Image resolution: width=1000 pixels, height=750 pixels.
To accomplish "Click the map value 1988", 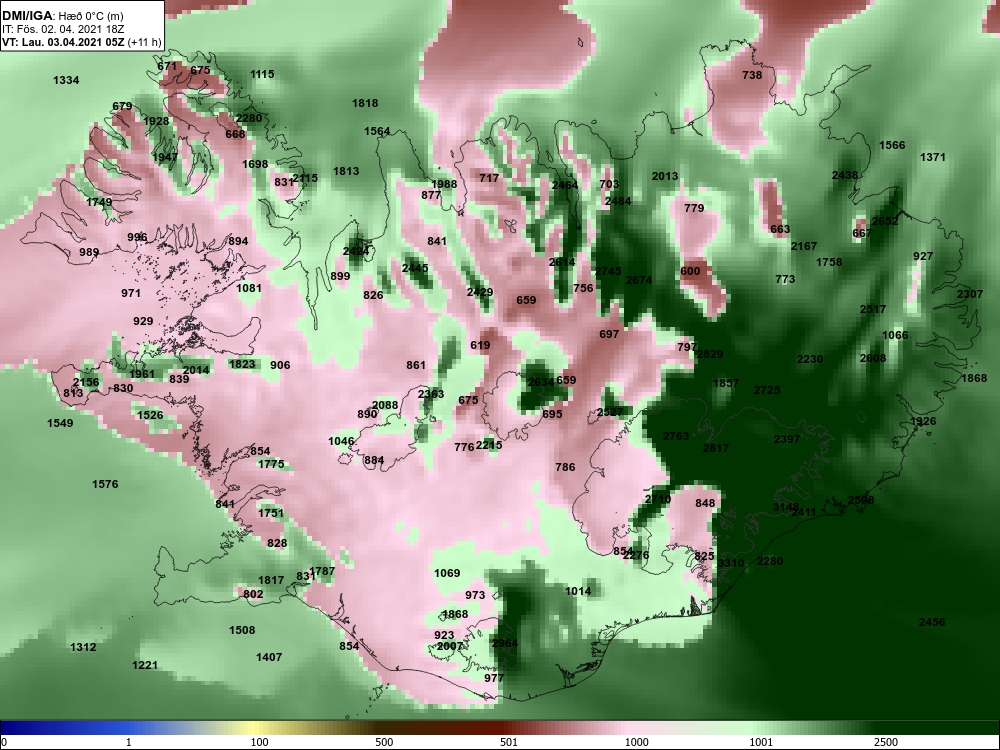I will pyautogui.click(x=444, y=184).
